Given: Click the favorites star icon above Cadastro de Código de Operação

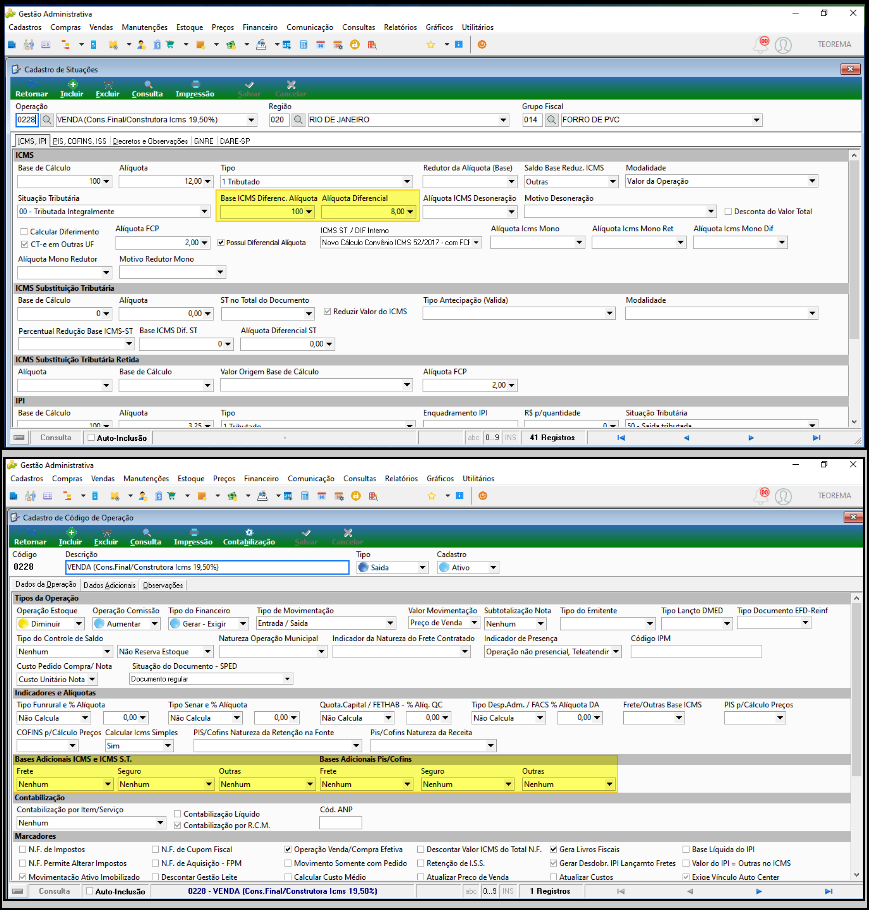Looking at the screenshot, I should click(x=432, y=496).
